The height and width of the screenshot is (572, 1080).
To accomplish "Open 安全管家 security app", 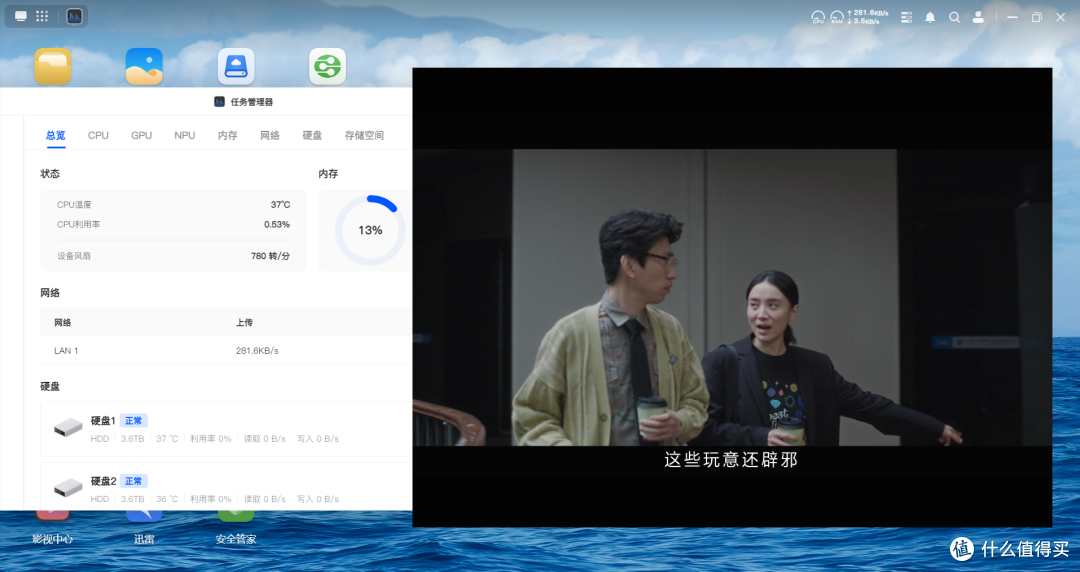I will point(236,539).
